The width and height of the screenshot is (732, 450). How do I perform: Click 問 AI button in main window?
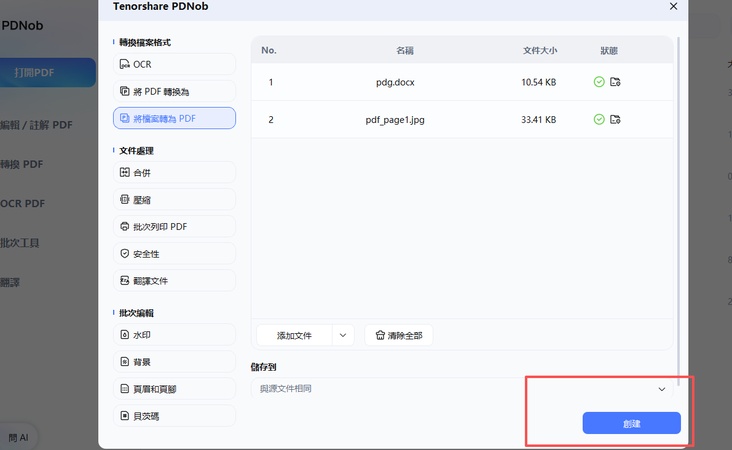pos(19,437)
